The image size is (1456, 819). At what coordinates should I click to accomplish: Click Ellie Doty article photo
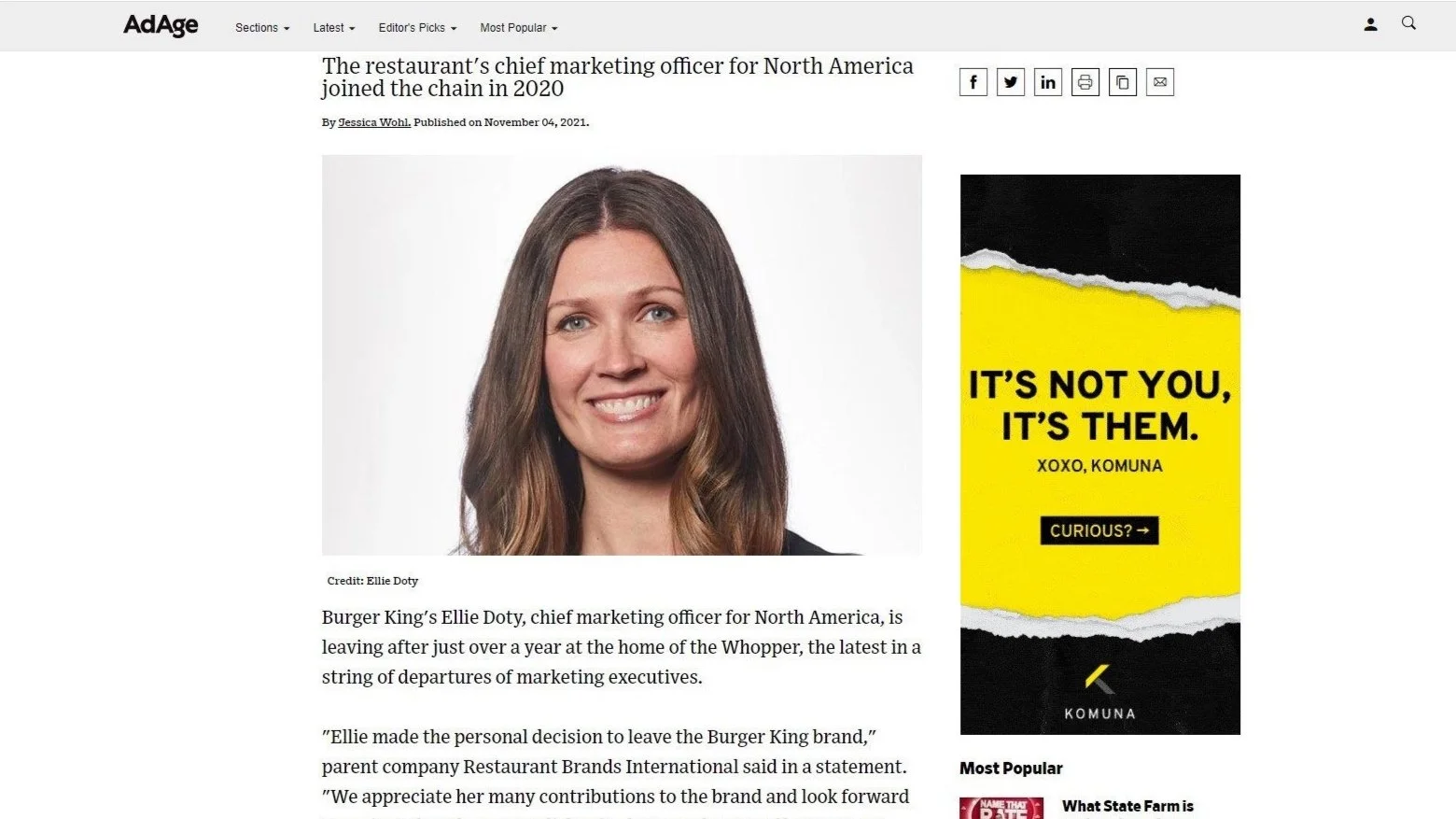622,355
